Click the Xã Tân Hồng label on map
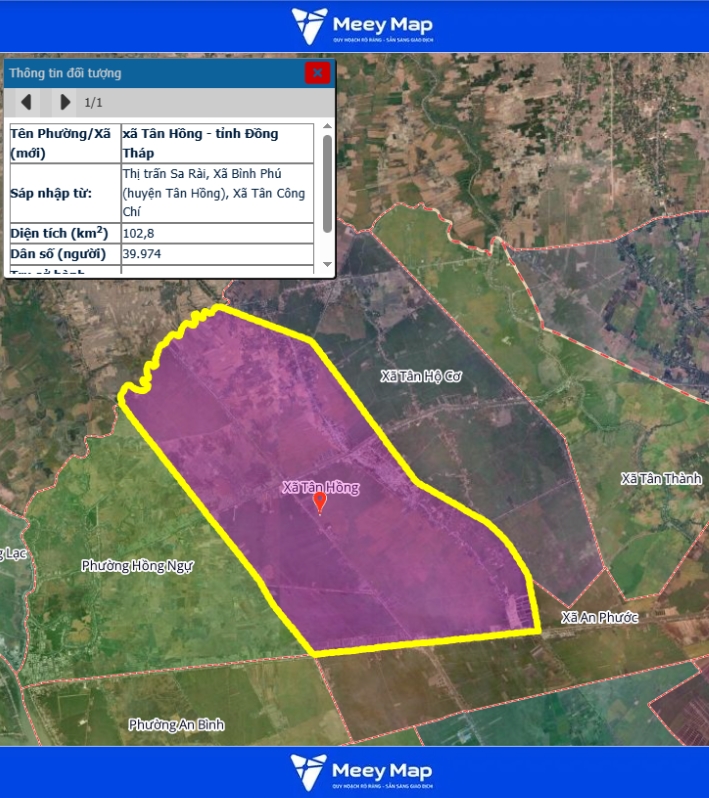709x798 pixels. 320,487
